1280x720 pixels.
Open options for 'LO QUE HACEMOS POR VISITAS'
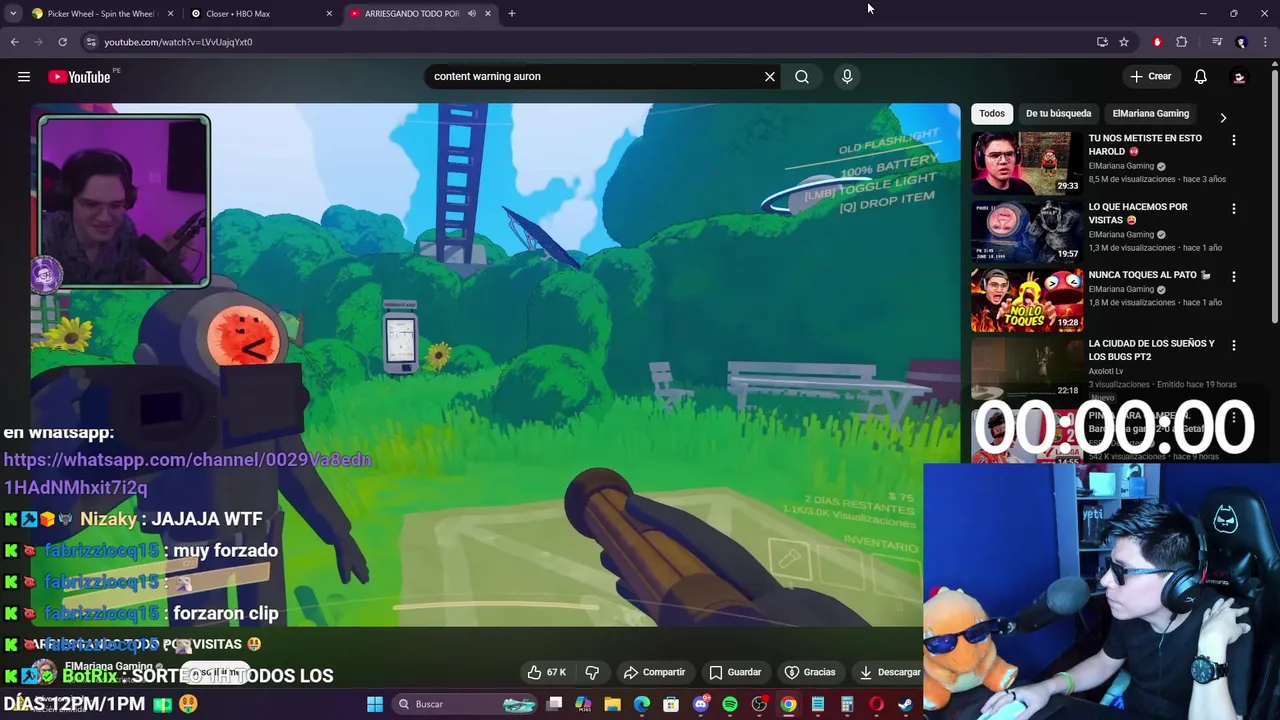pyautogui.click(x=1233, y=209)
